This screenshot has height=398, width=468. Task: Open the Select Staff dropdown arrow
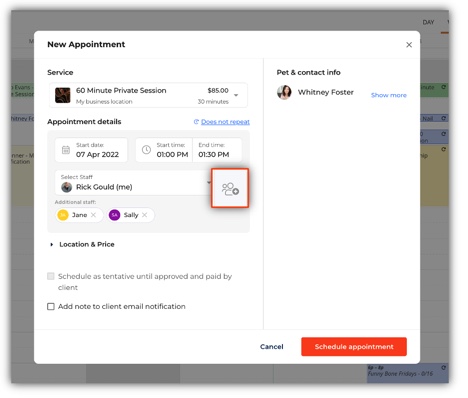click(209, 182)
